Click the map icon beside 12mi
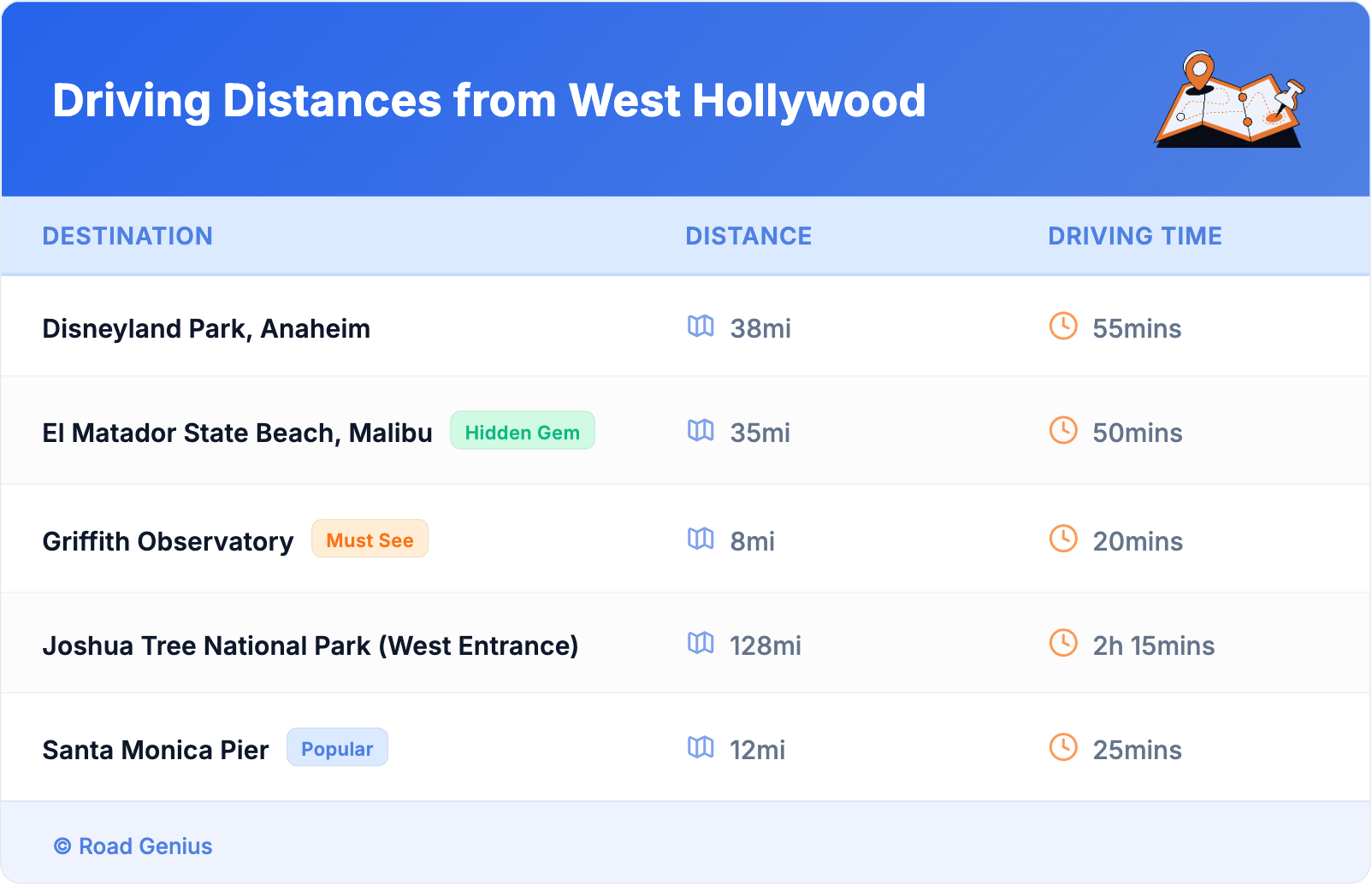Viewport: 1372px width, 884px height. pos(701,748)
